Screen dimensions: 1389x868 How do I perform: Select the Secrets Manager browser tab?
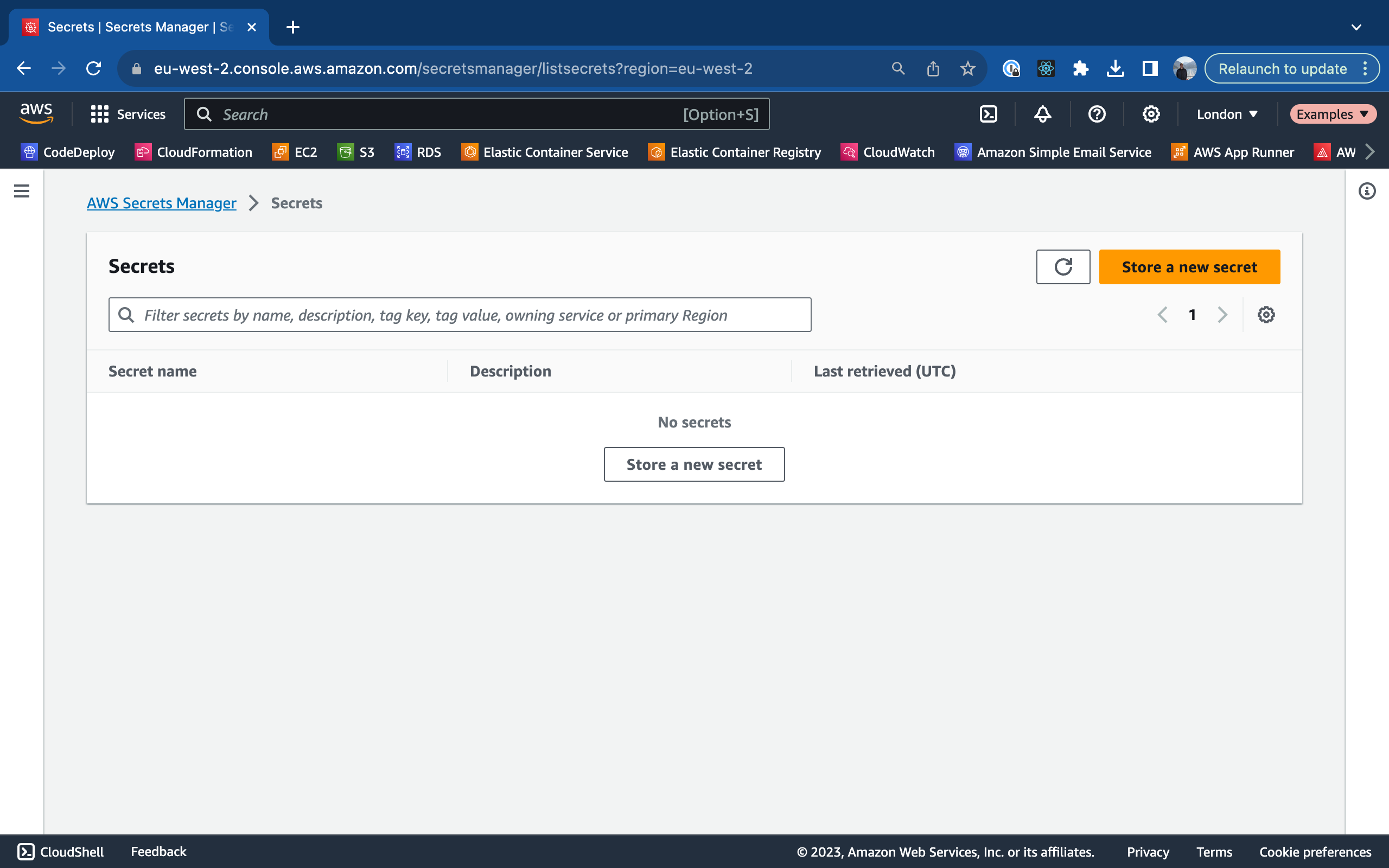(138, 27)
